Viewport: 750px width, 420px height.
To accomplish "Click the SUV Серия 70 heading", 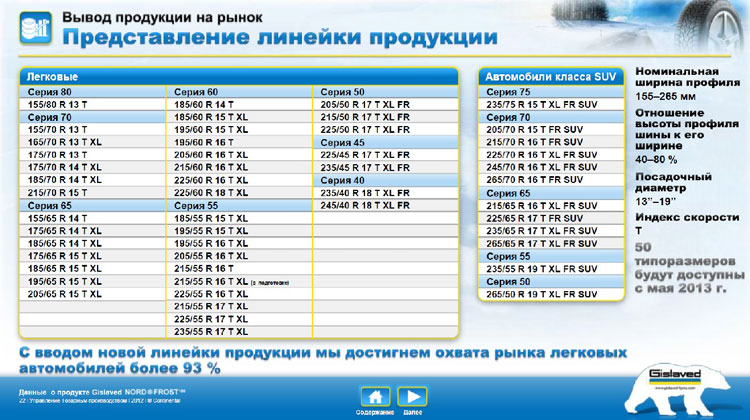I will [x=551, y=117].
